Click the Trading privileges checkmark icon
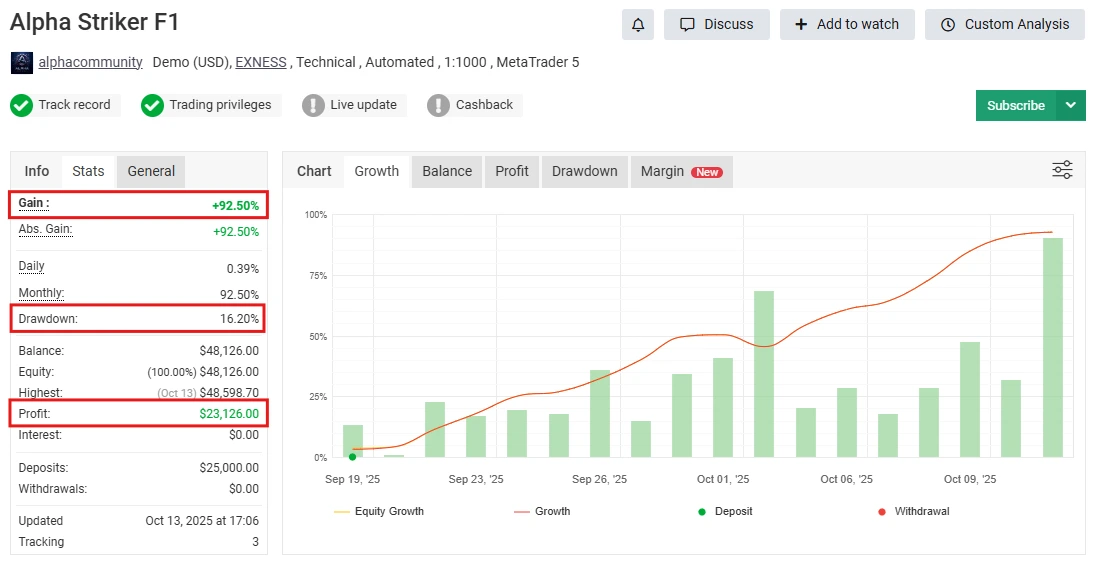The width and height of the screenshot is (1095, 563). 152,105
